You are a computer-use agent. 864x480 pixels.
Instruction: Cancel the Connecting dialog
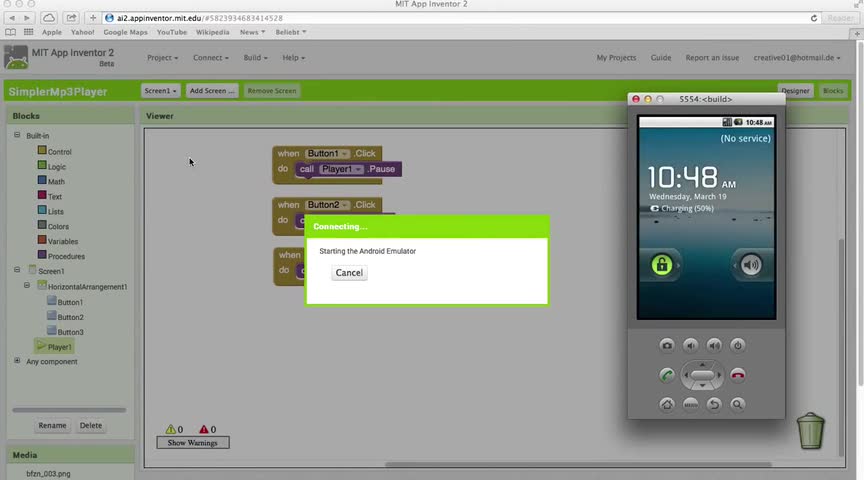tap(349, 273)
